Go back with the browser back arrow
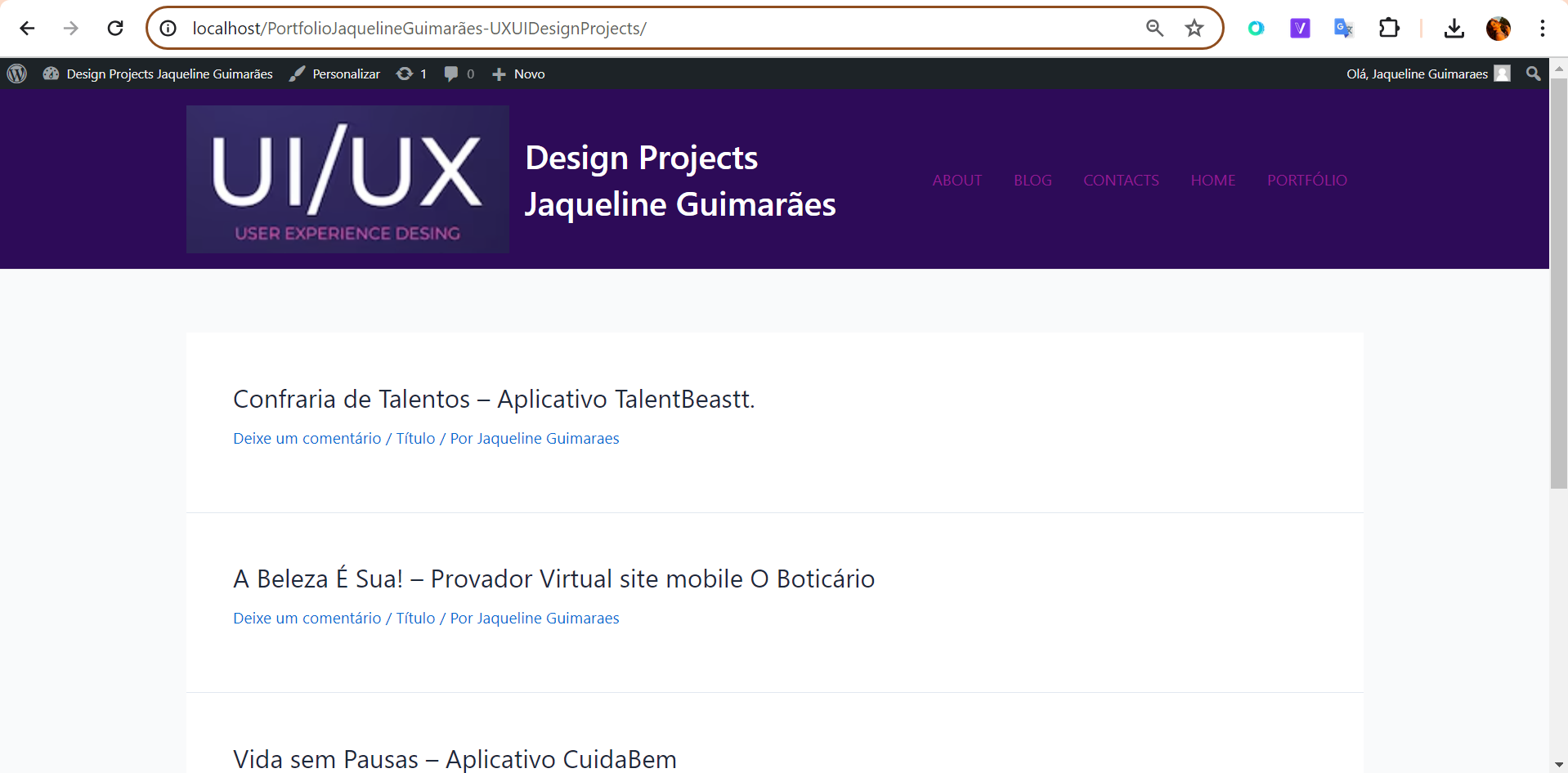The height and width of the screenshot is (773, 1568). tap(27, 29)
